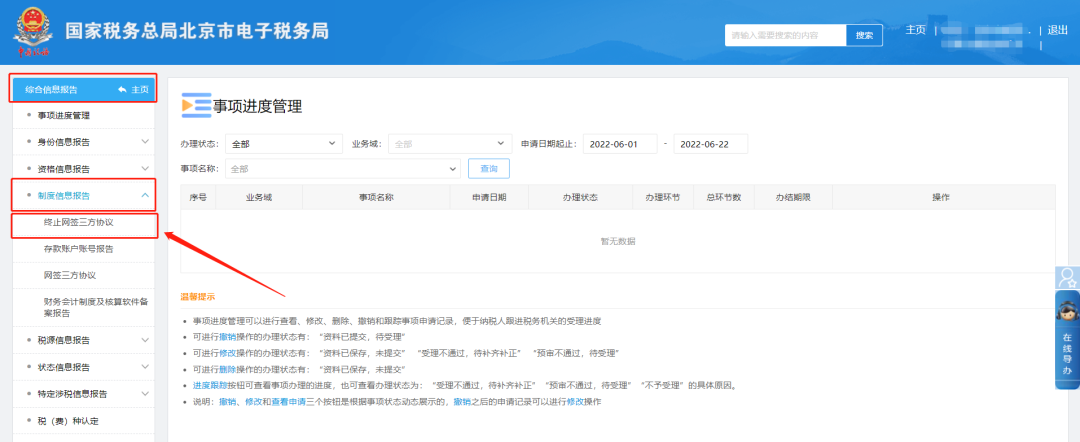The height and width of the screenshot is (442, 1080).
Task: Expand the 状态信息报告 menu chevron
Action: click(145, 367)
